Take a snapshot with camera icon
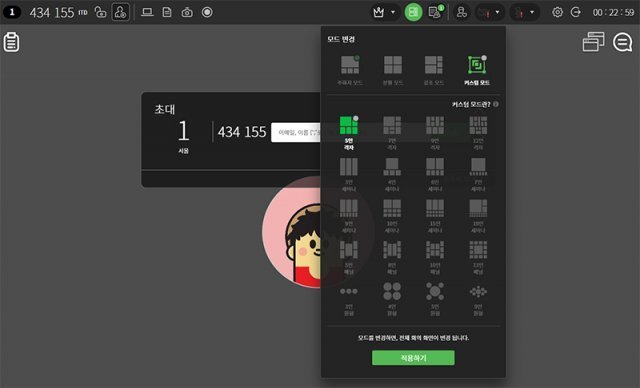 (187, 12)
